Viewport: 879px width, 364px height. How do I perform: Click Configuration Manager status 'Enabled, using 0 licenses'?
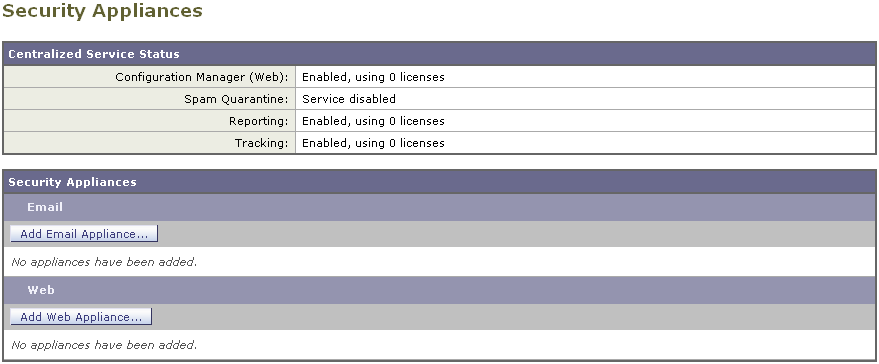373,77
